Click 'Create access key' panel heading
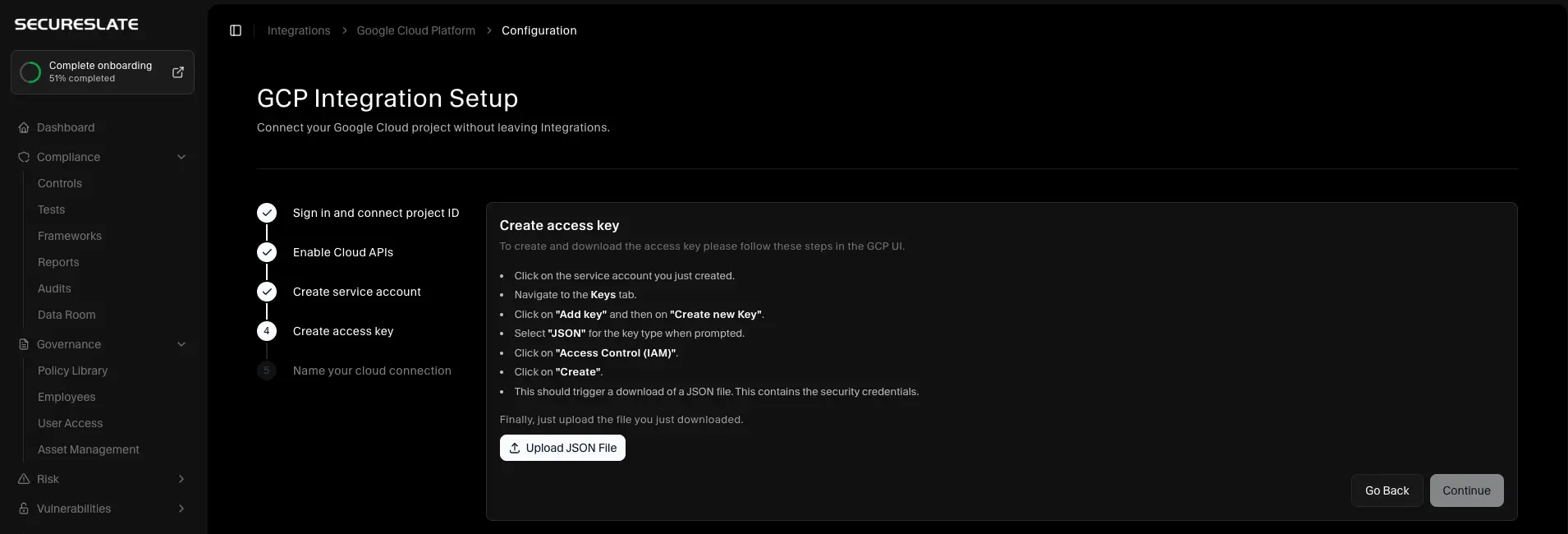The image size is (1568, 534). pyautogui.click(x=559, y=225)
